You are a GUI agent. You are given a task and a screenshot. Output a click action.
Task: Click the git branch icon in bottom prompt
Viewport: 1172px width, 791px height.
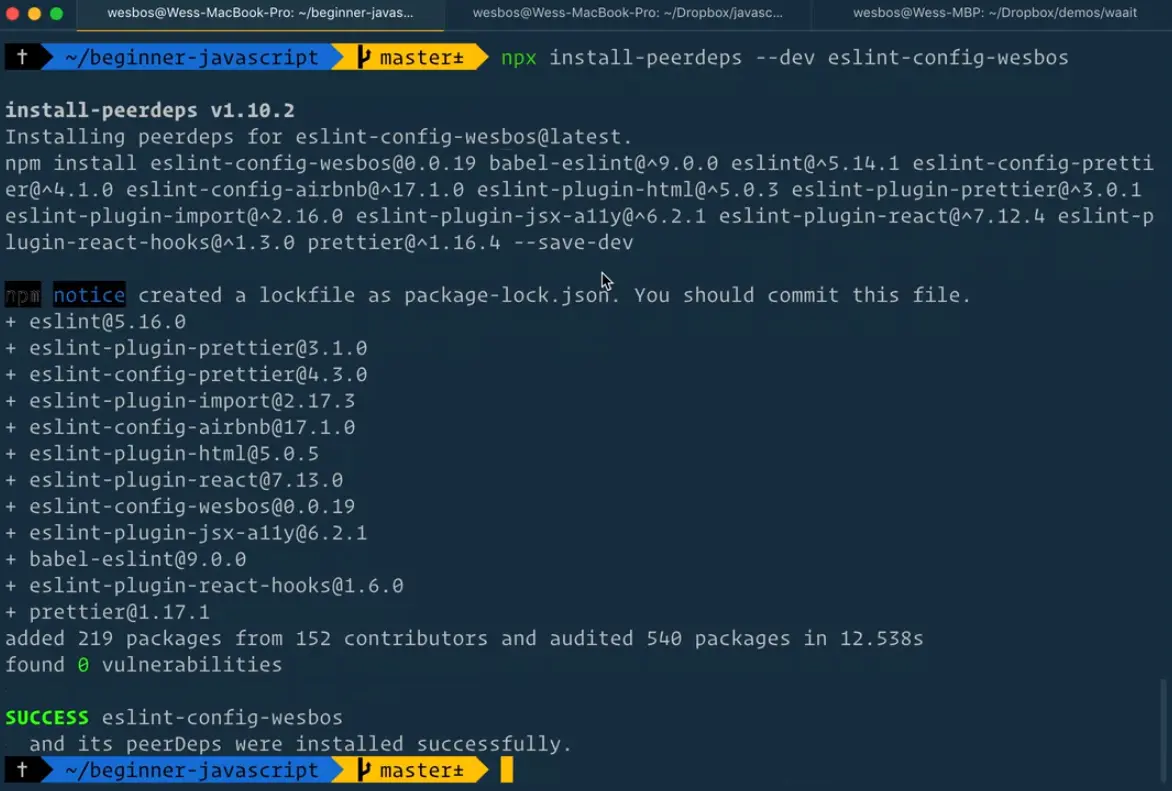364,771
